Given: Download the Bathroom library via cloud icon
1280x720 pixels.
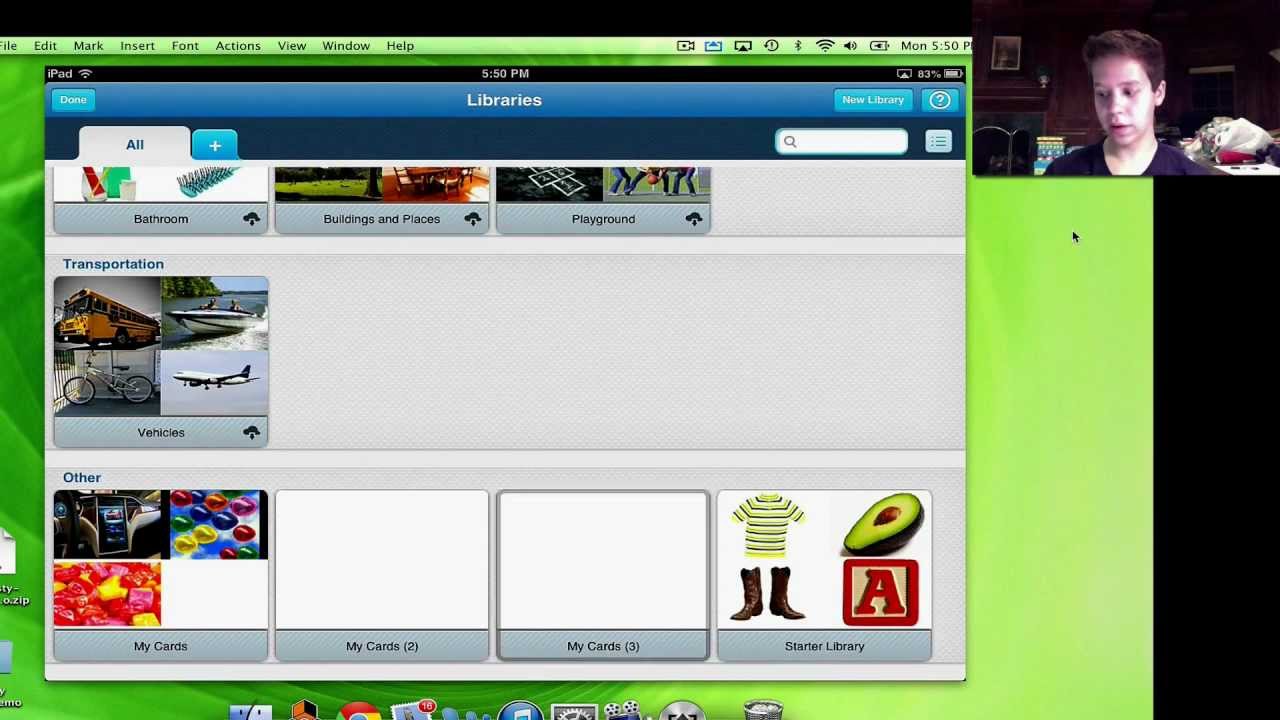Looking at the screenshot, I should (x=251, y=219).
